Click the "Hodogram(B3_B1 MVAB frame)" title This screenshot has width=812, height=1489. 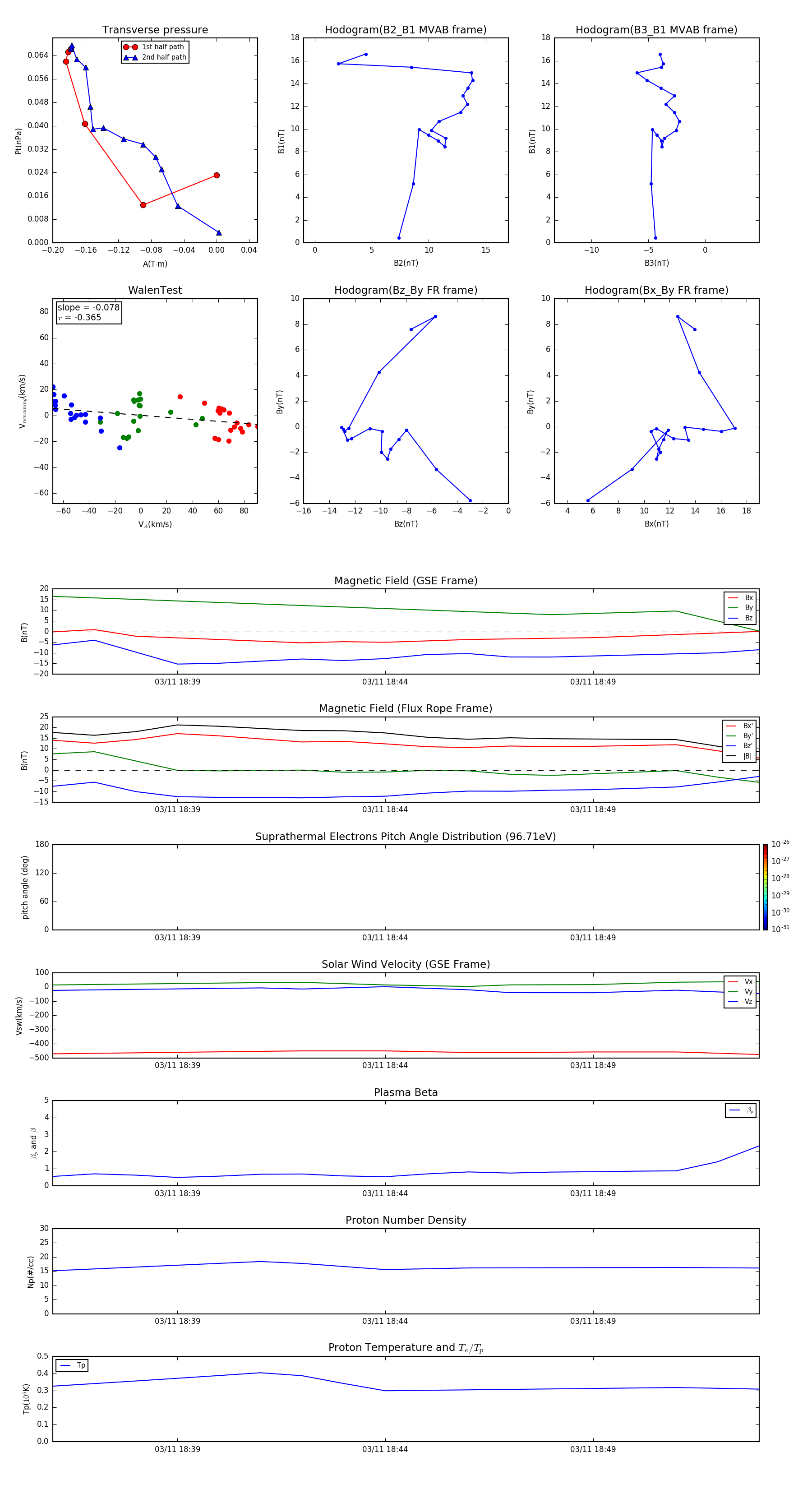click(656, 30)
